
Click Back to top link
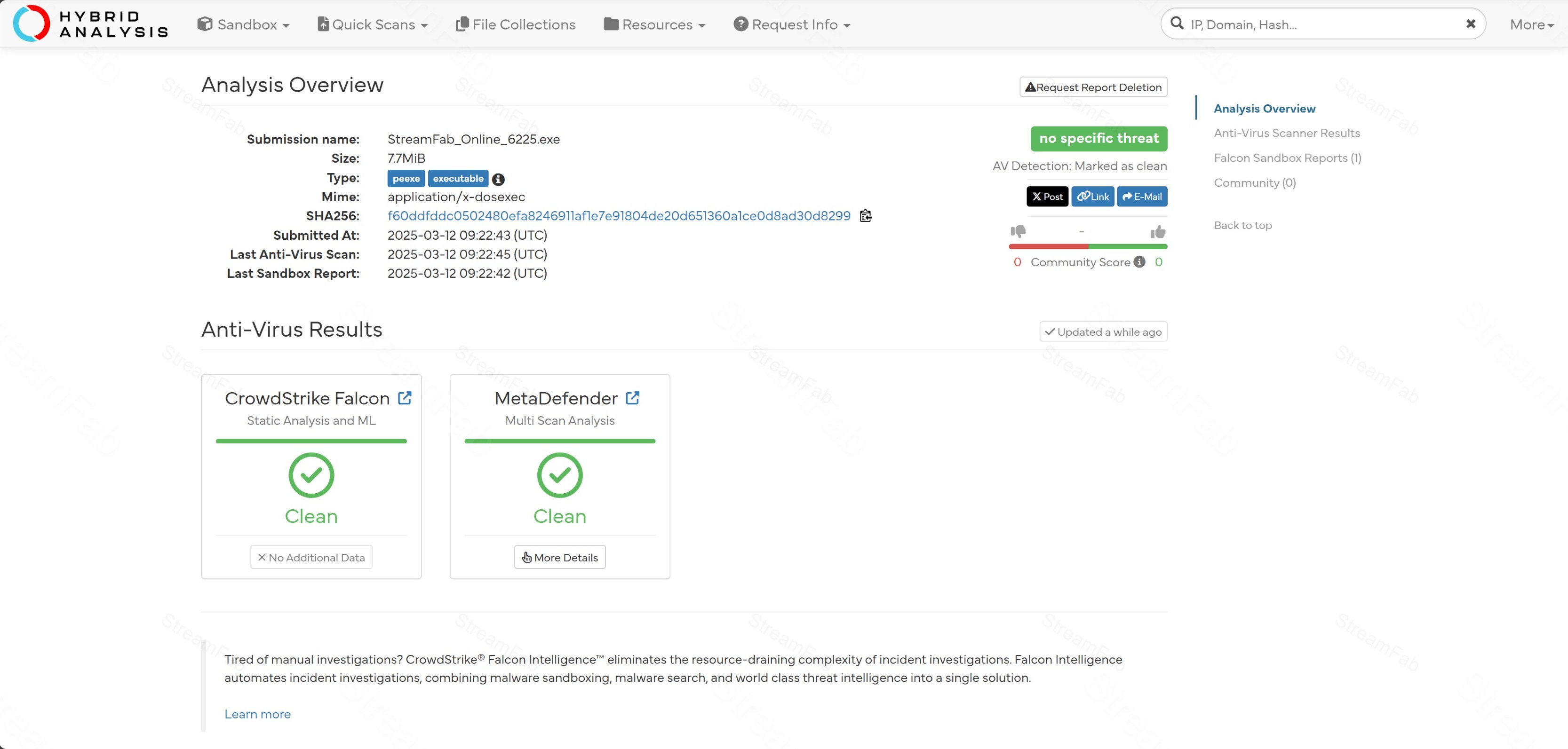point(1242,225)
